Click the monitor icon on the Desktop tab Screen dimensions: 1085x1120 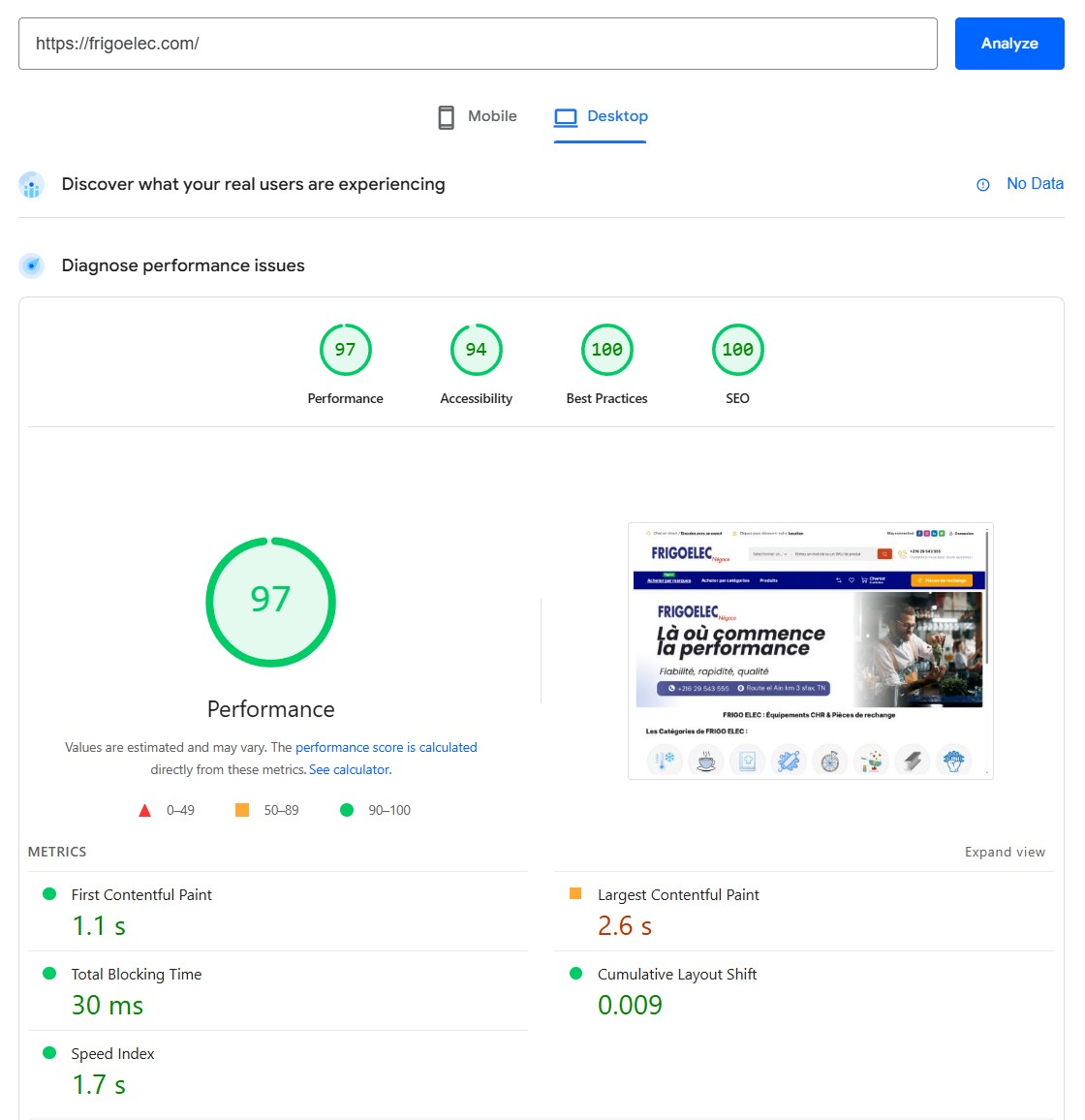pyautogui.click(x=565, y=116)
